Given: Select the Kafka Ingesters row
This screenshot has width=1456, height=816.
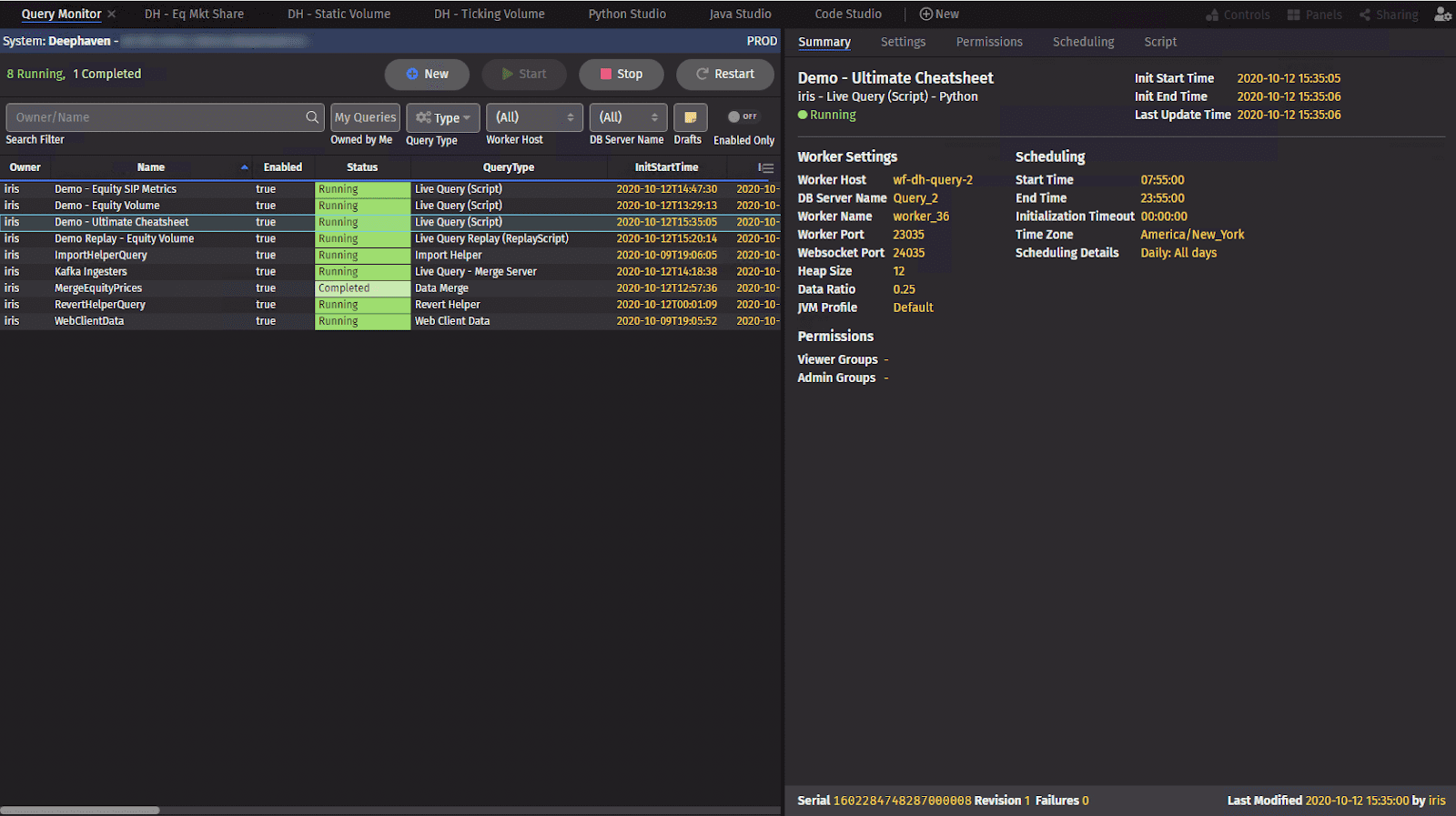Looking at the screenshot, I should [x=390, y=272].
